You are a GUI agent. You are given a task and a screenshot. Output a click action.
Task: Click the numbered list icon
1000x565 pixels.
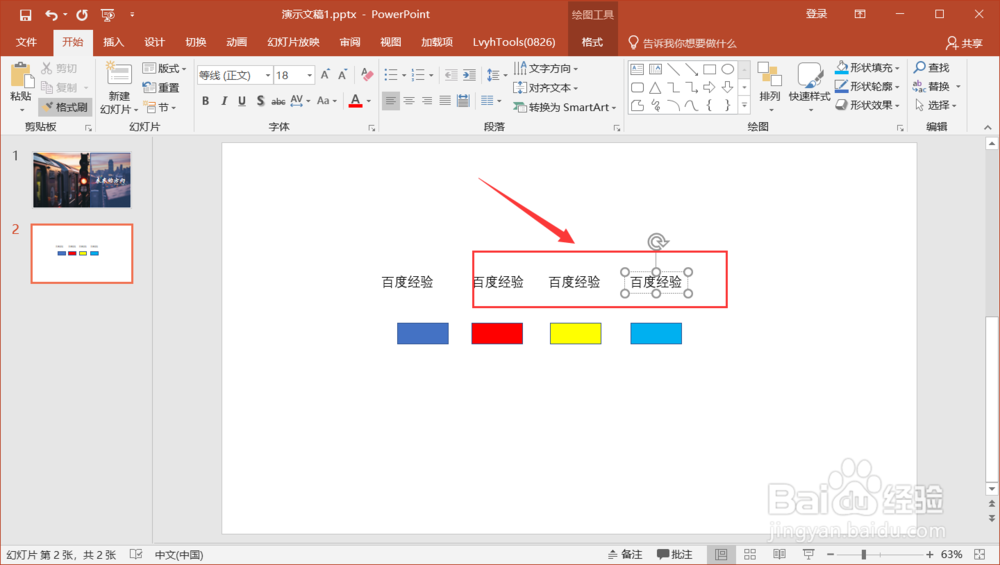coord(418,75)
